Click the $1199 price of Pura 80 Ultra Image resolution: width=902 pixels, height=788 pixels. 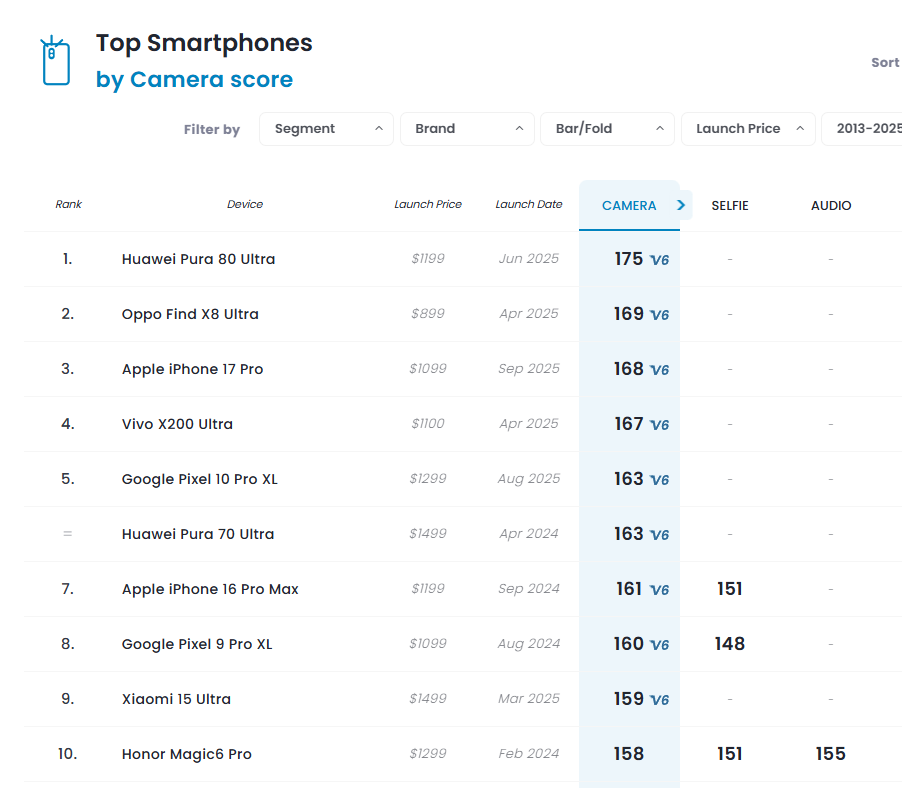click(x=428, y=258)
